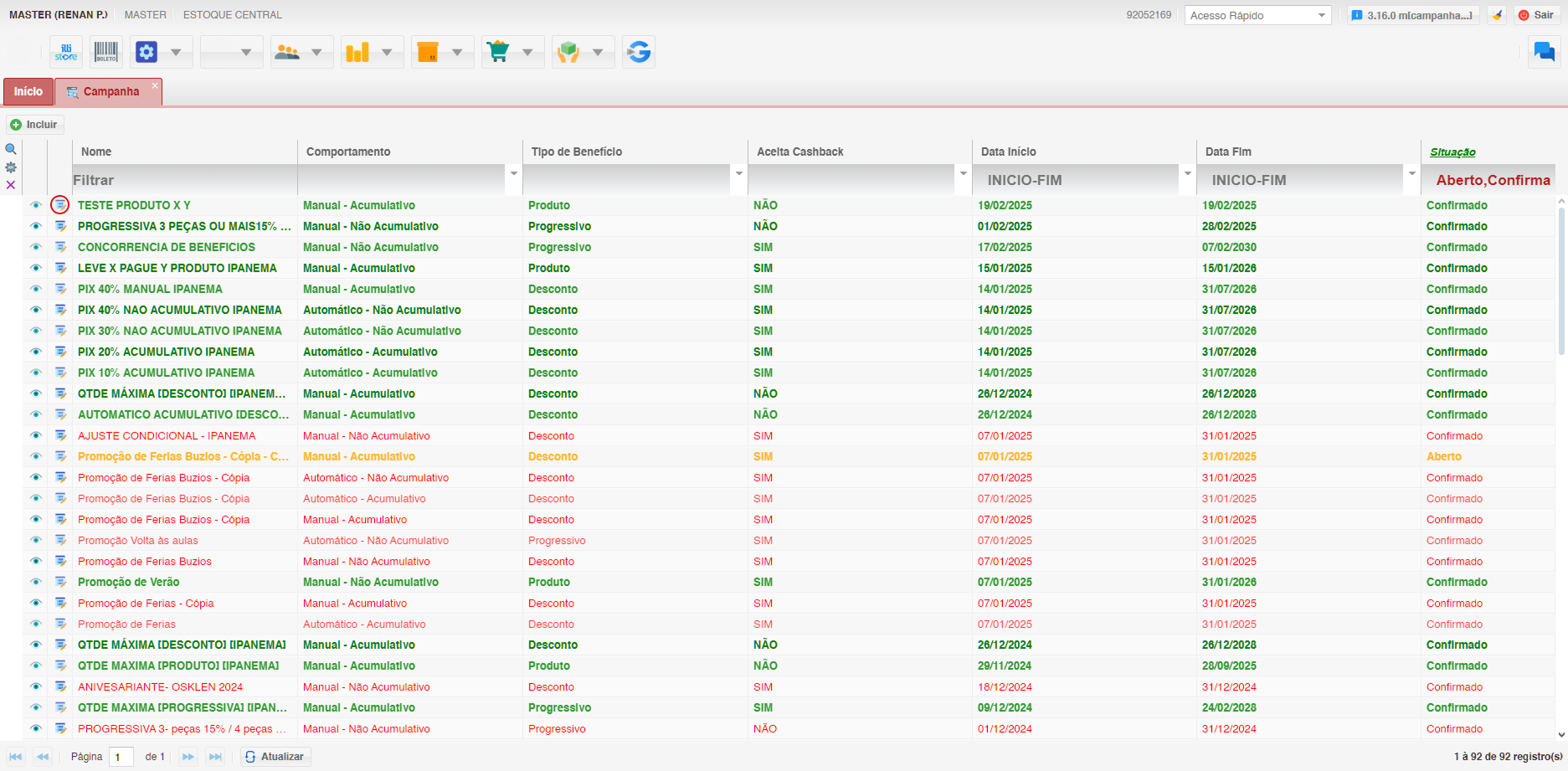This screenshot has height=771, width=1568.
Task: Switch to the Início tab
Action: tap(28, 91)
